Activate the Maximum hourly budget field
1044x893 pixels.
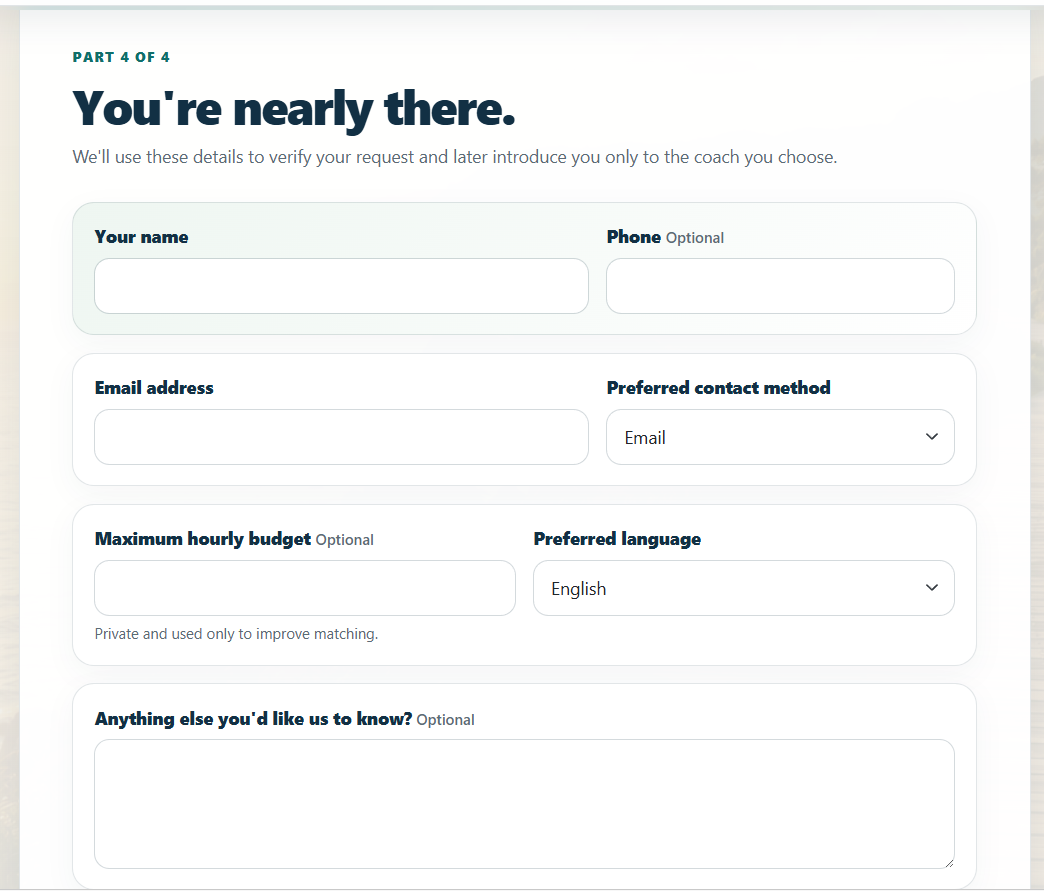tap(305, 588)
